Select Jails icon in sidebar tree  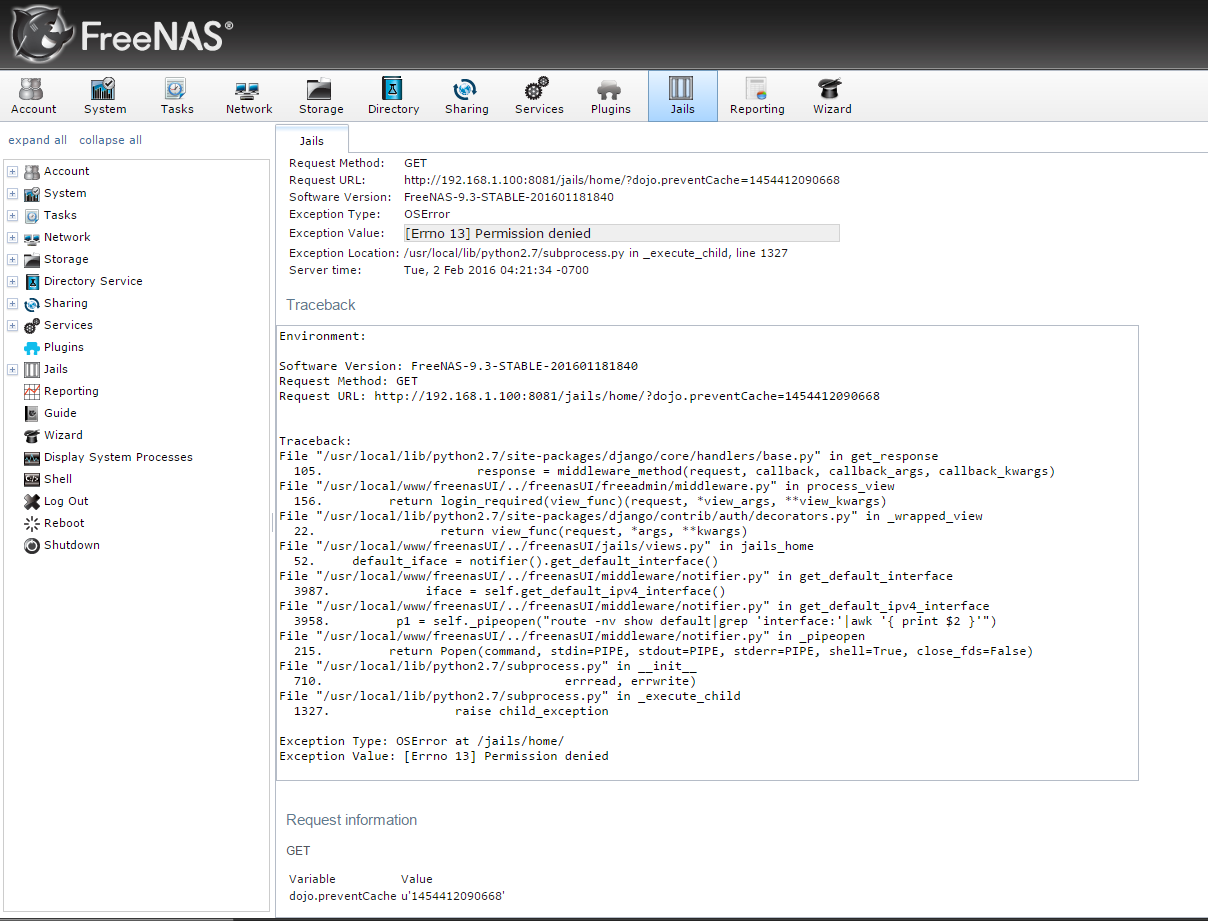coord(32,370)
